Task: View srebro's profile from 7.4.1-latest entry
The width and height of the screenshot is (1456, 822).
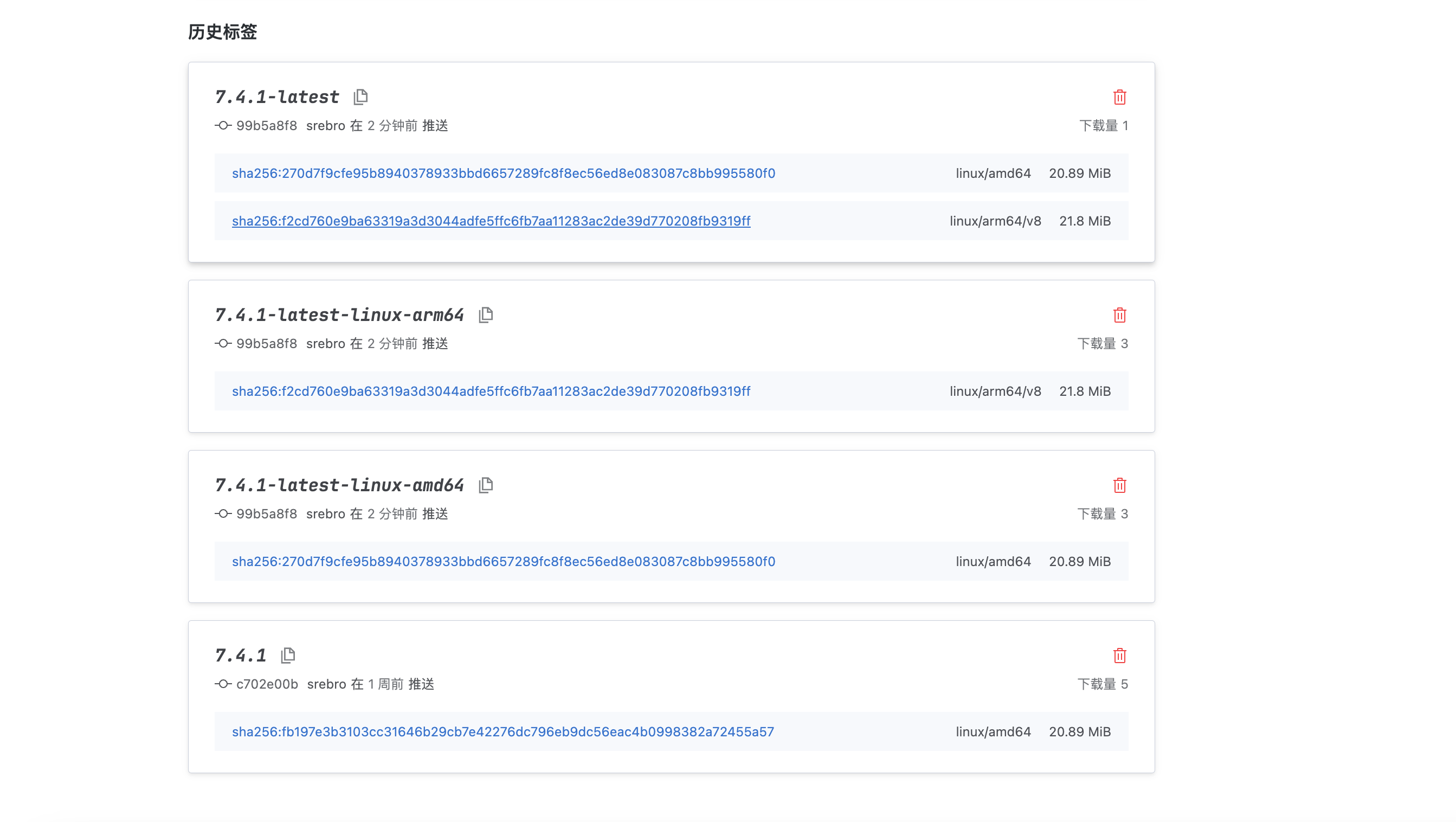Action: pyautogui.click(x=325, y=125)
